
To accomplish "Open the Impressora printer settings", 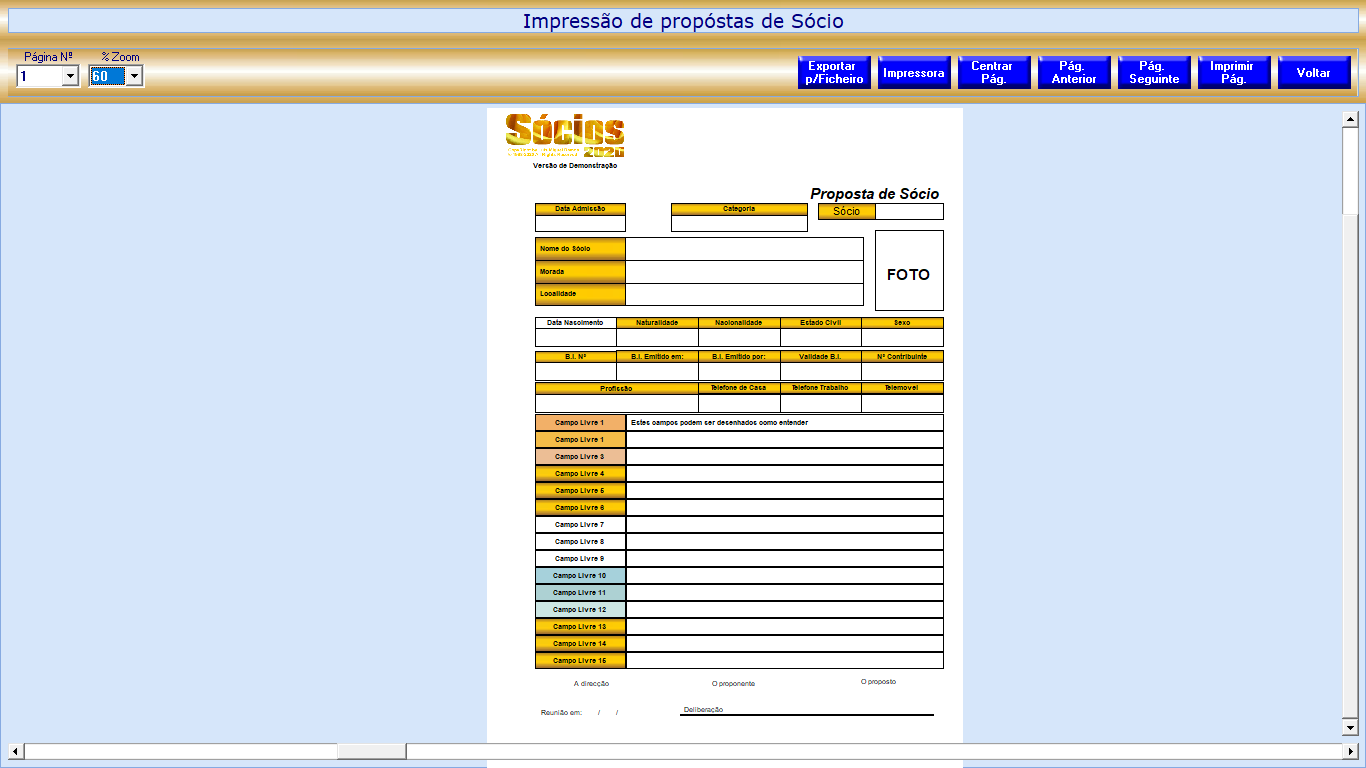I will point(914,73).
